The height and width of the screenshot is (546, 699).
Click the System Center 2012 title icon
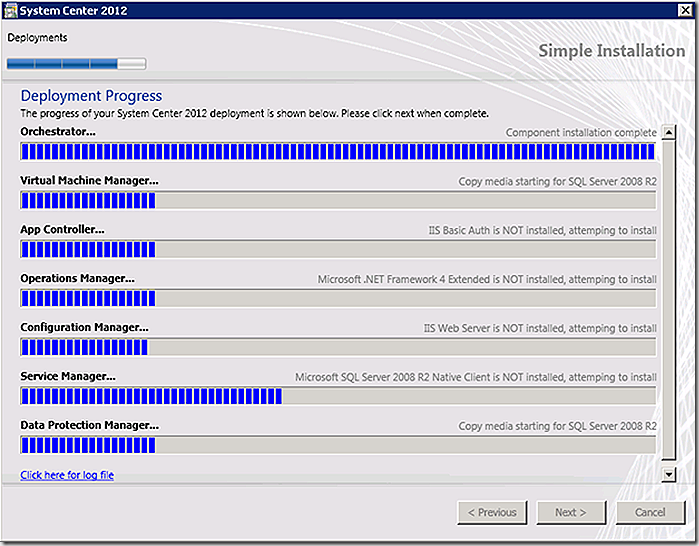[x=10, y=10]
